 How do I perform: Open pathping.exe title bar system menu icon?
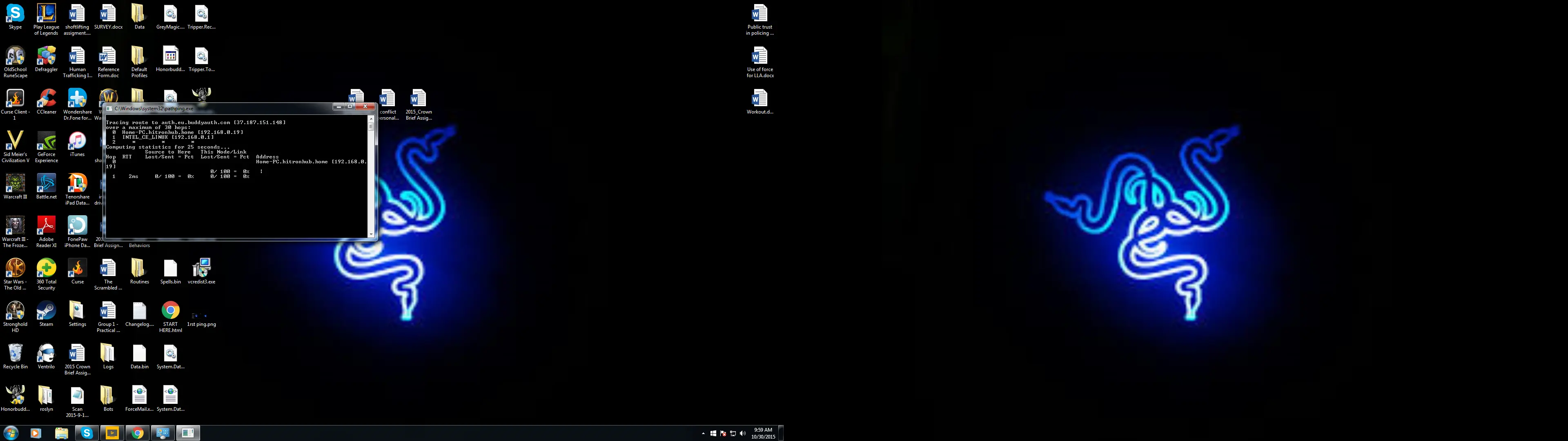coord(109,109)
